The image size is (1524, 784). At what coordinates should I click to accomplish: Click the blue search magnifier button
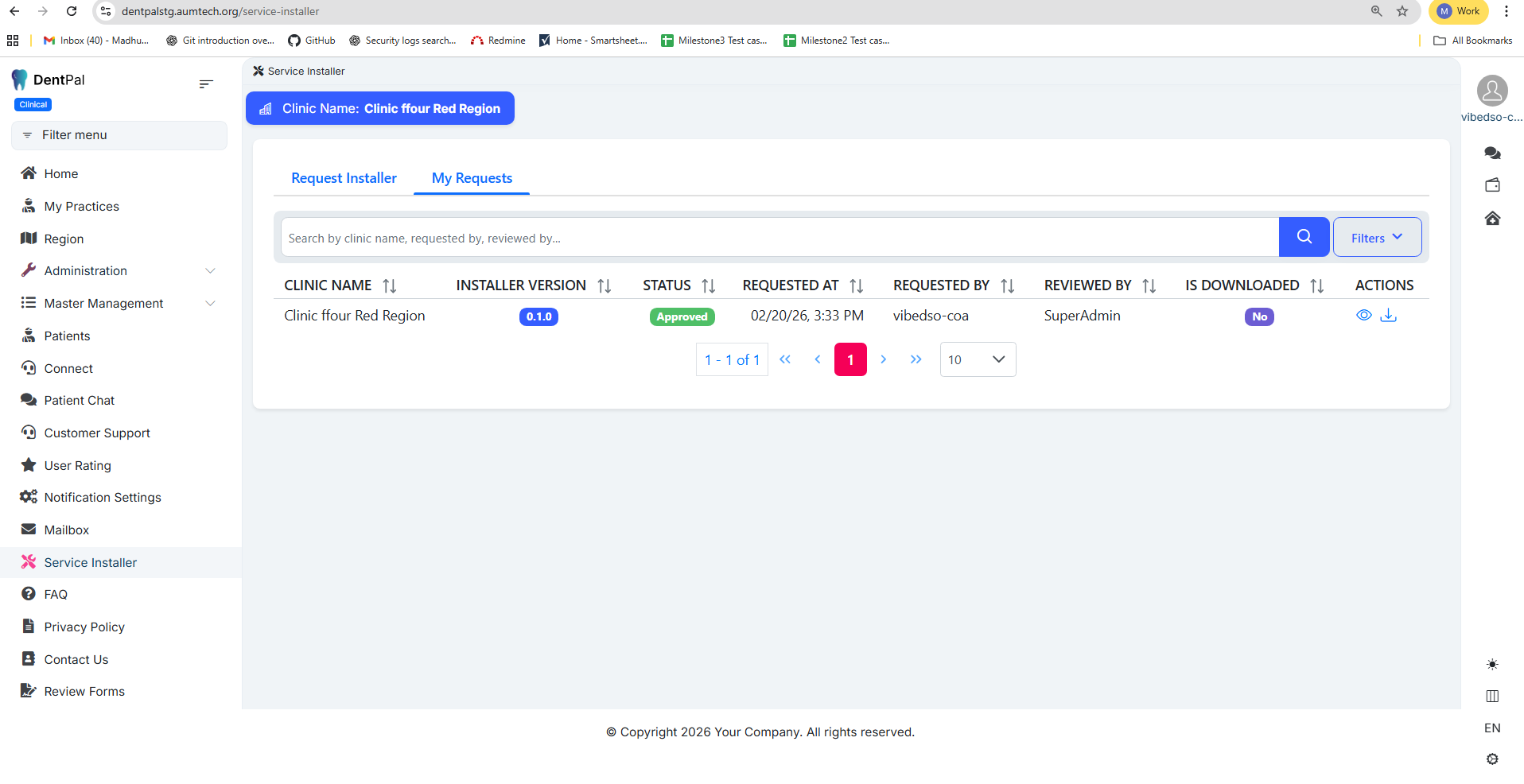click(1304, 237)
